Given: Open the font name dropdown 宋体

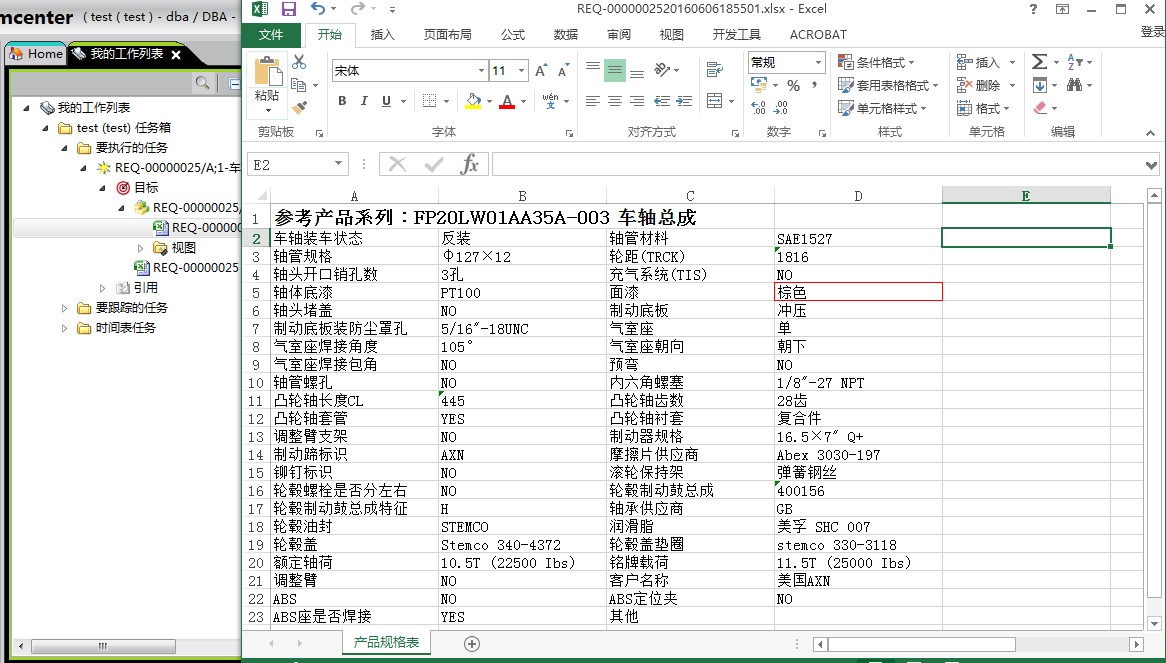Looking at the screenshot, I should coord(408,71).
